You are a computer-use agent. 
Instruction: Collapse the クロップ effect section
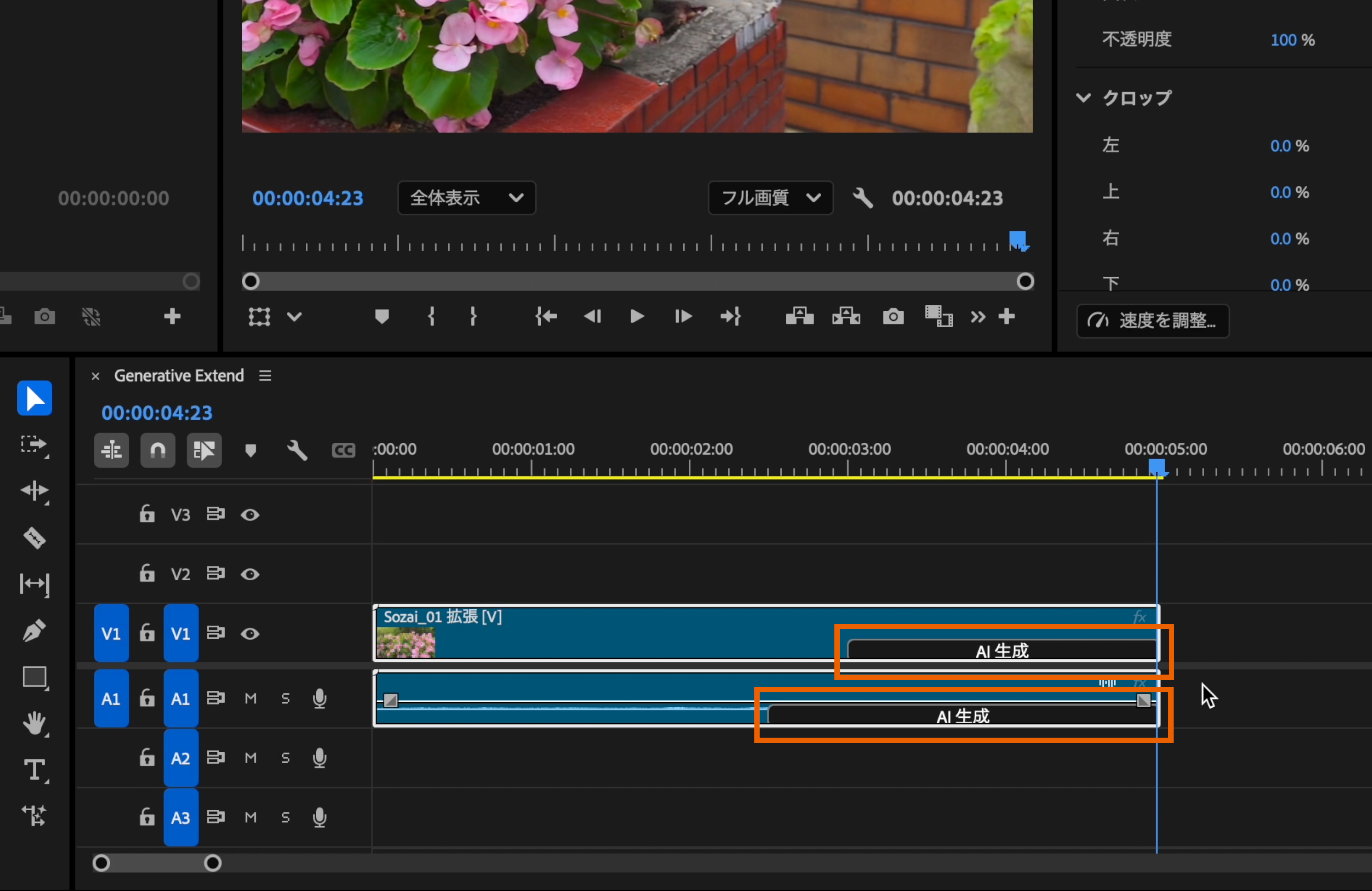tap(1083, 98)
